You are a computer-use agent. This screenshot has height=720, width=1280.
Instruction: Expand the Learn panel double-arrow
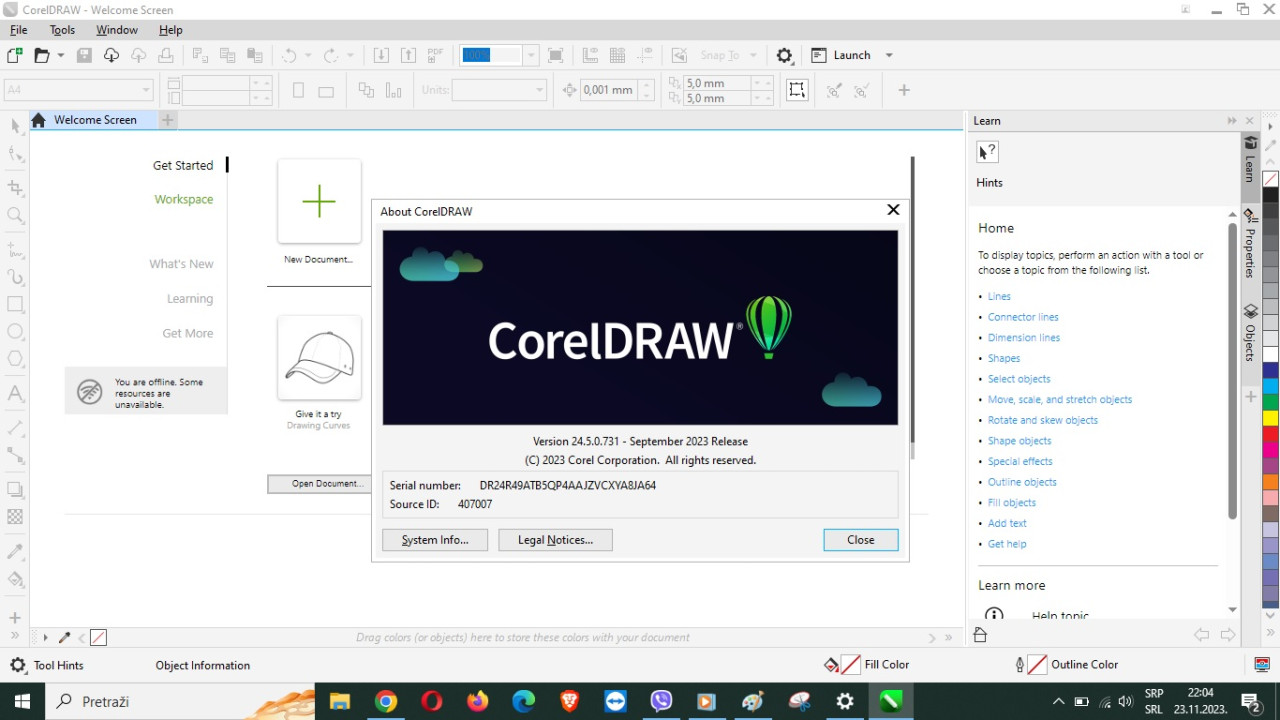[1232, 121]
